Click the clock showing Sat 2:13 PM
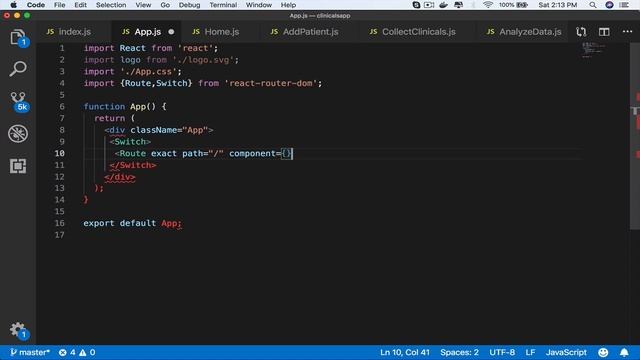 [x=557, y=5]
